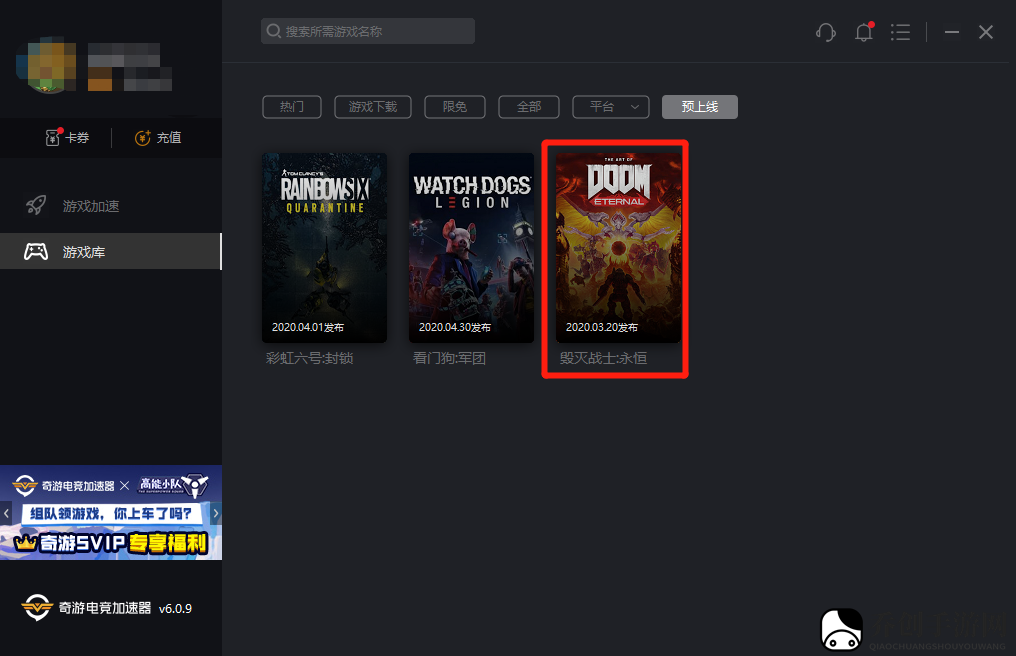Open Rainbow Six Quarantine game cover
The width and height of the screenshot is (1016, 656).
[325, 248]
